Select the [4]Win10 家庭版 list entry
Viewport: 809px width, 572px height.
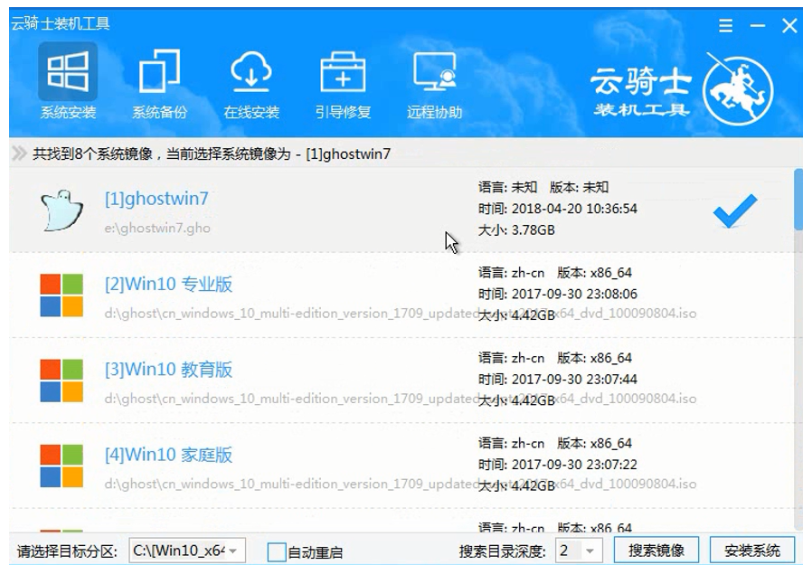coord(169,456)
